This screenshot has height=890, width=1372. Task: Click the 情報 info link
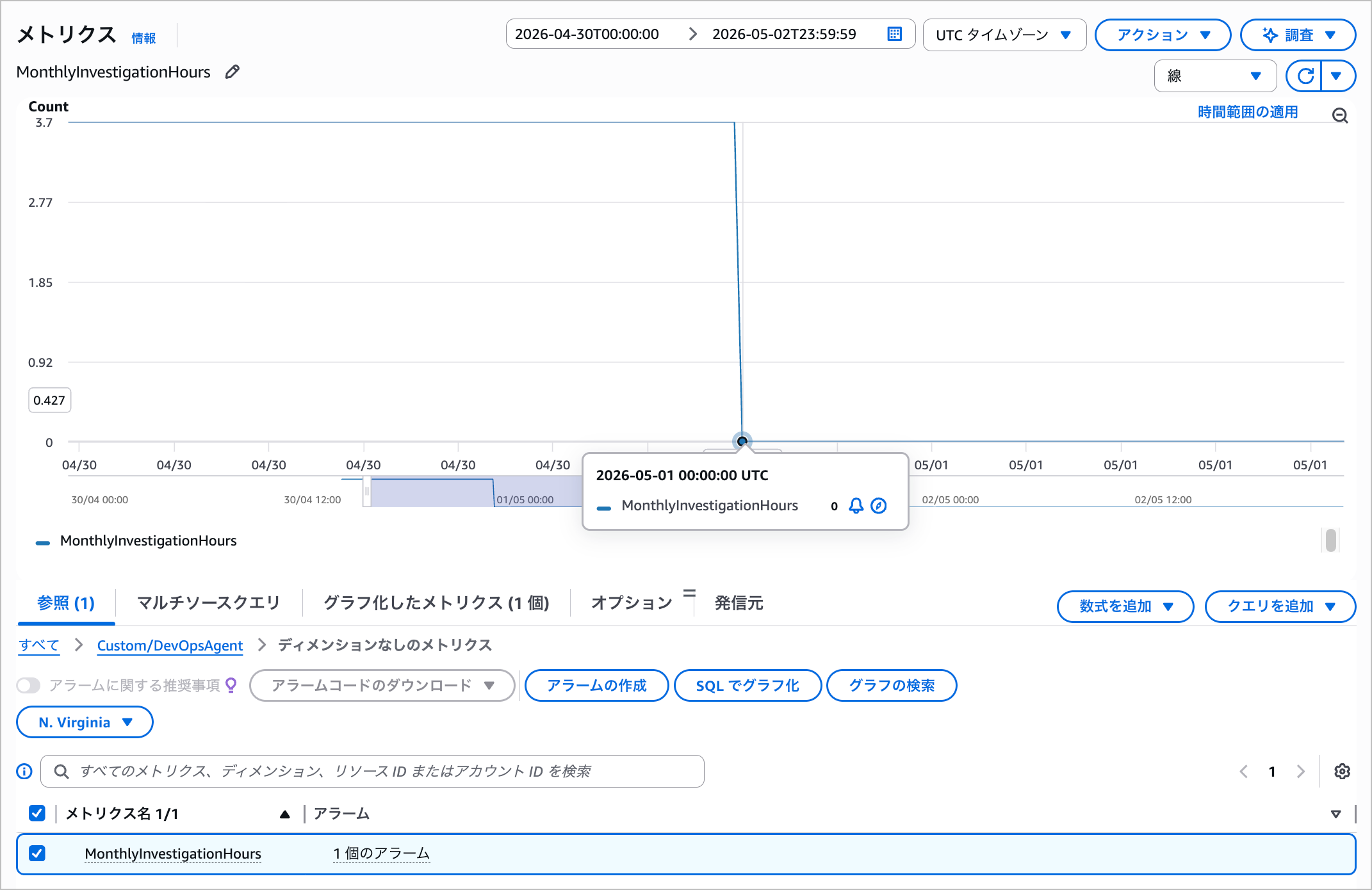click(x=143, y=38)
